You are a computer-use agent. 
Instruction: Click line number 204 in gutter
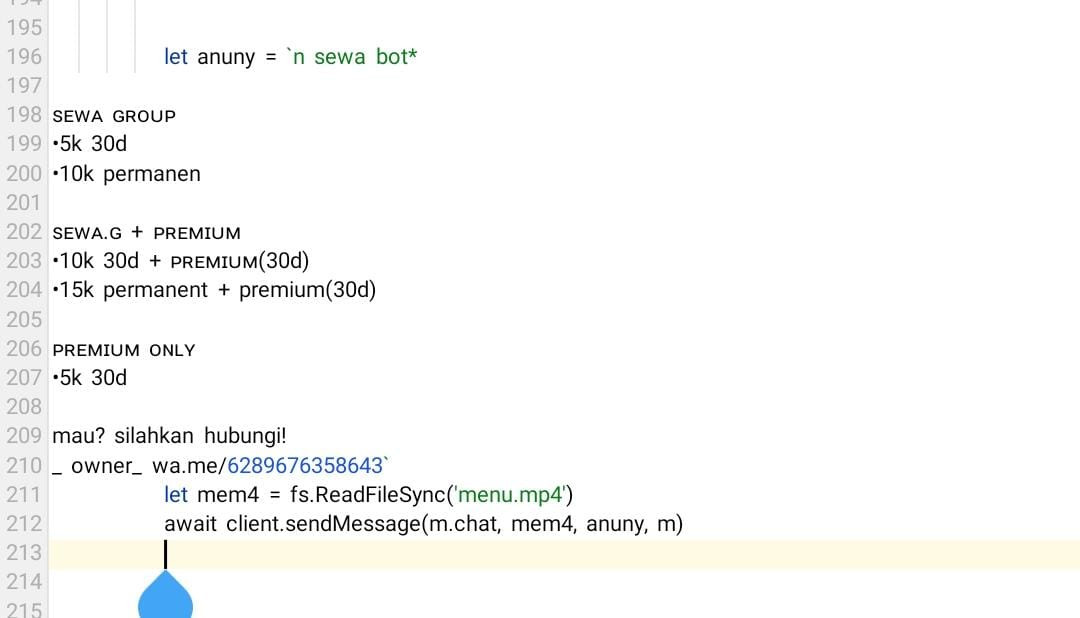click(24, 289)
